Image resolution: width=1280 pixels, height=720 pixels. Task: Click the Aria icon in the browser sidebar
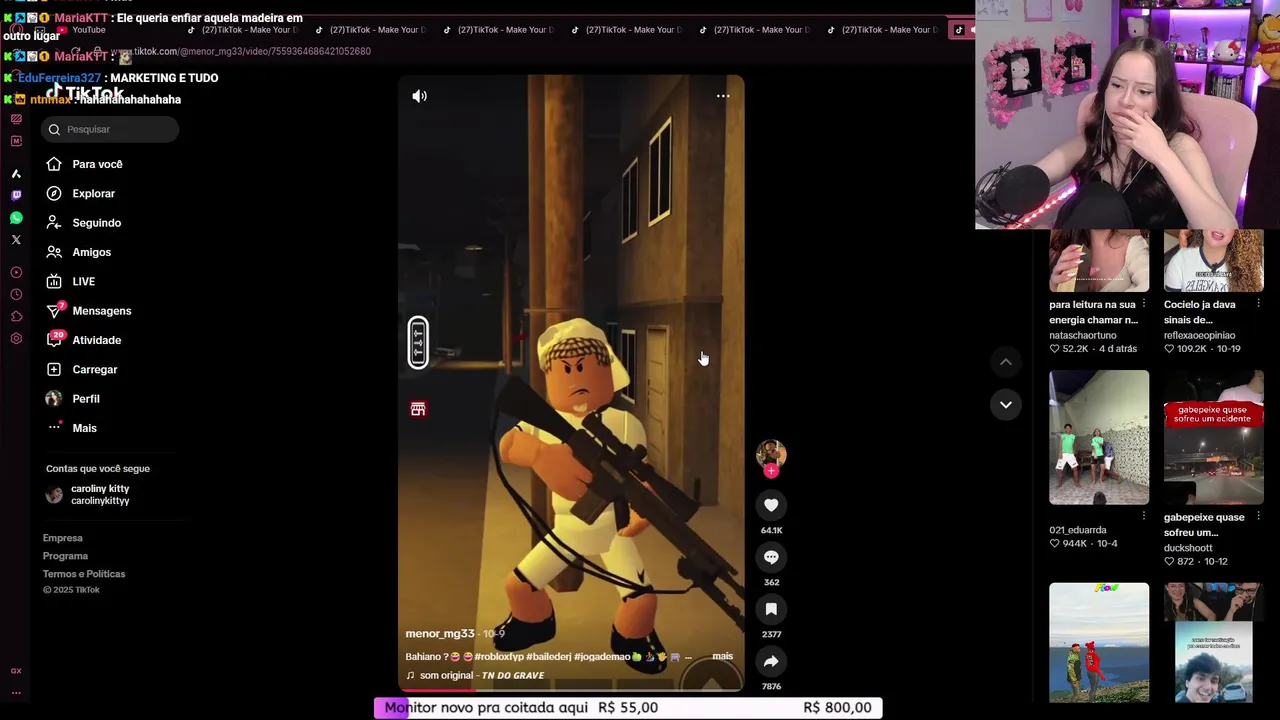click(16, 174)
